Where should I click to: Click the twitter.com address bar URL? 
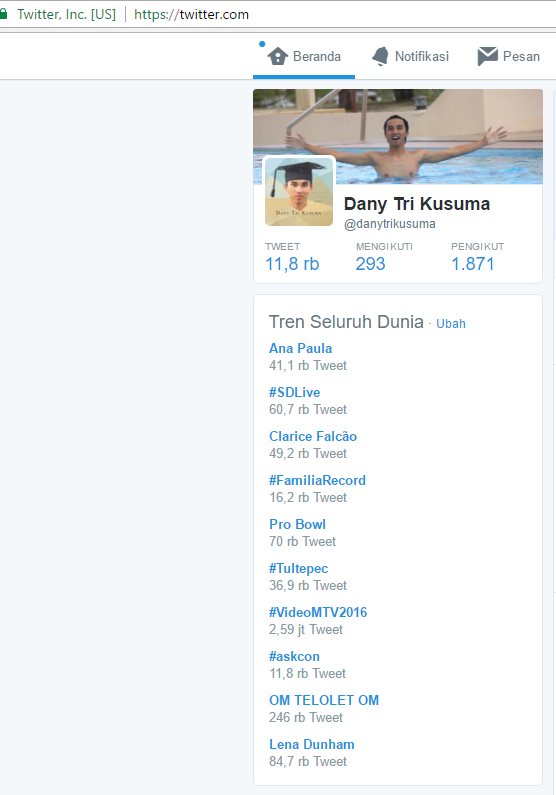(192, 14)
